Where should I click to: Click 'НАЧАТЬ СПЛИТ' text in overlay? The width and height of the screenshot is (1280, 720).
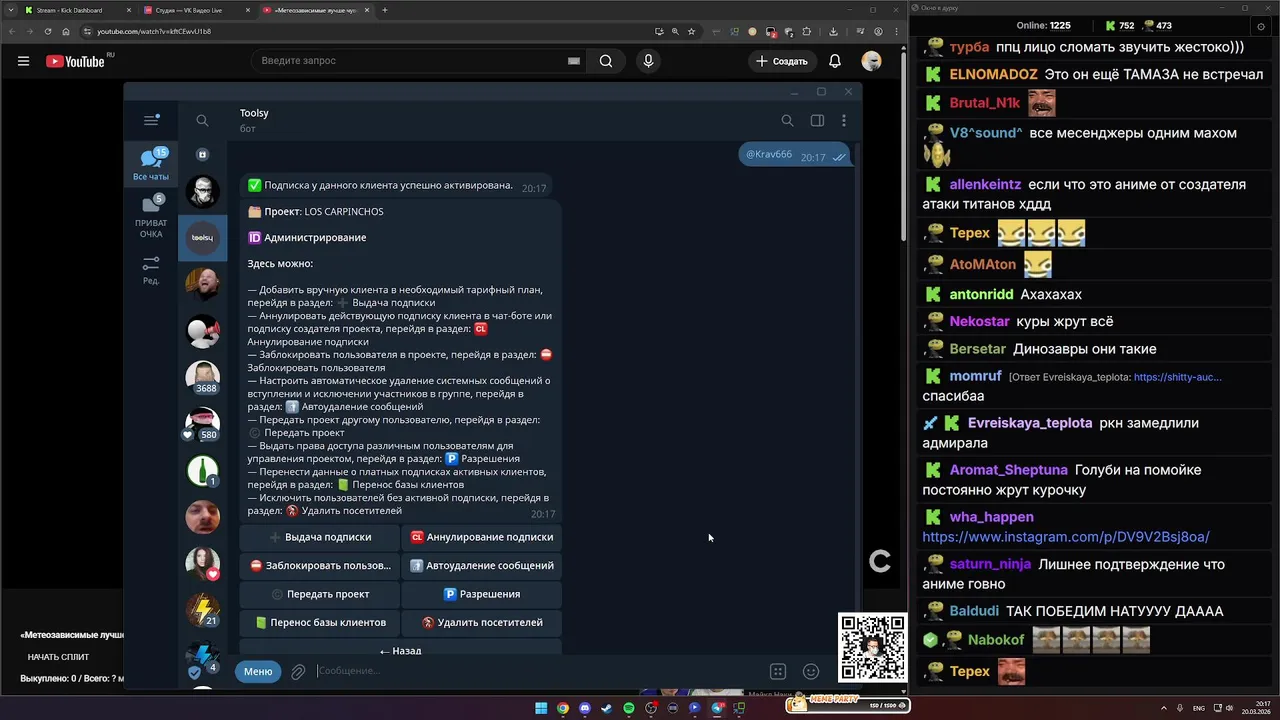pos(58,657)
